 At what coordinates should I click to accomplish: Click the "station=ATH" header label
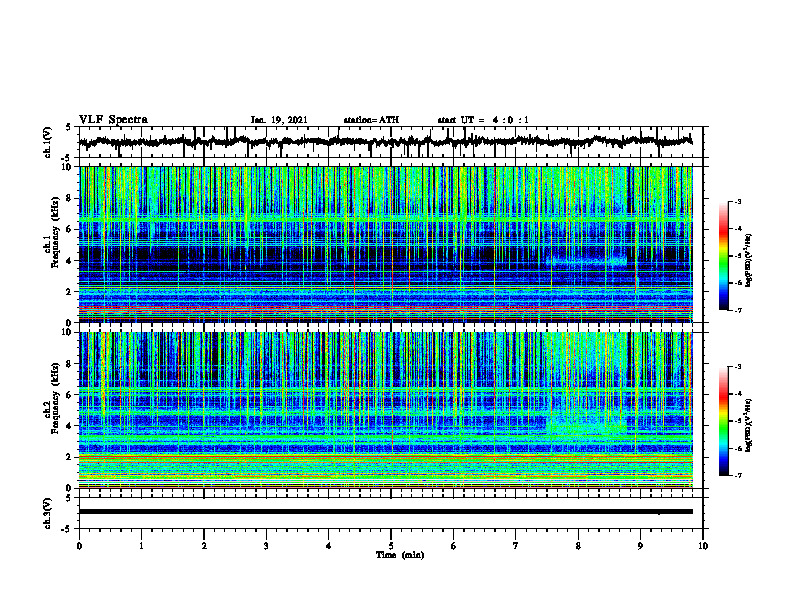pyautogui.click(x=371, y=120)
